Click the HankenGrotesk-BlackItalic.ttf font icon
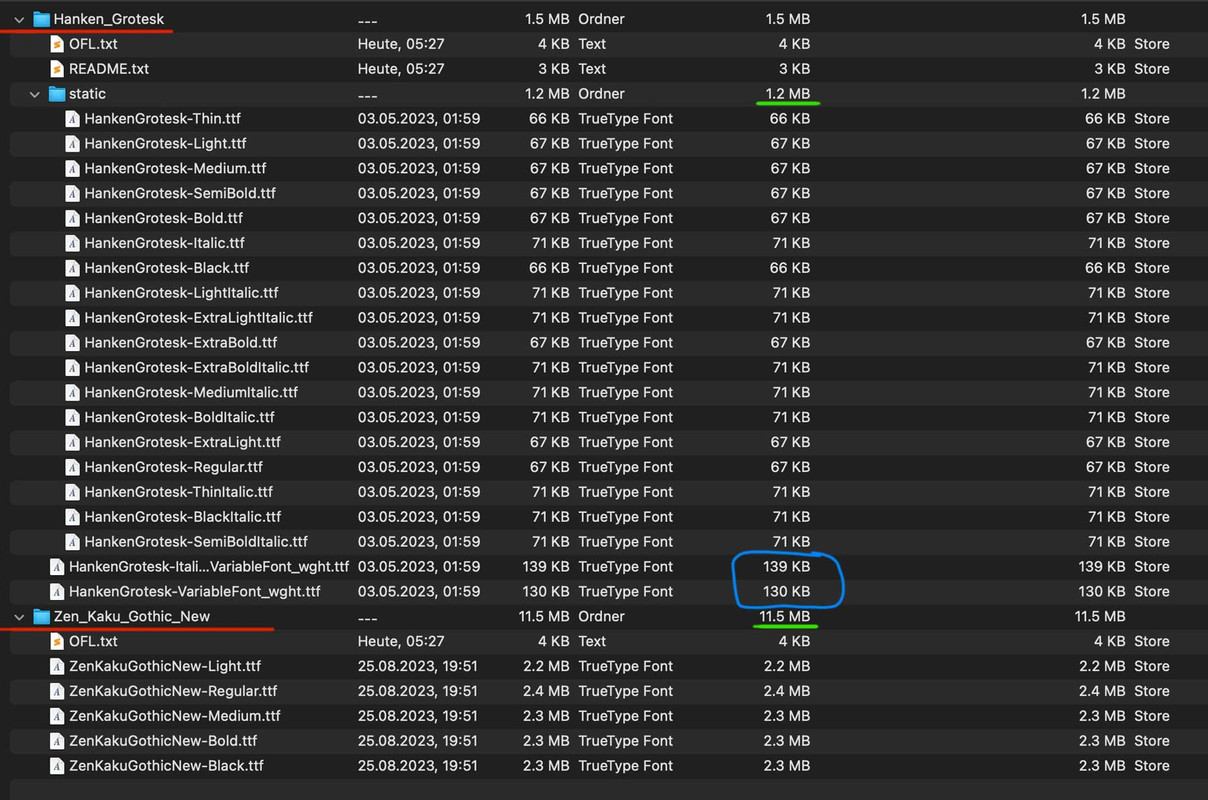Image resolution: width=1208 pixels, height=800 pixels. pyautogui.click(x=72, y=517)
